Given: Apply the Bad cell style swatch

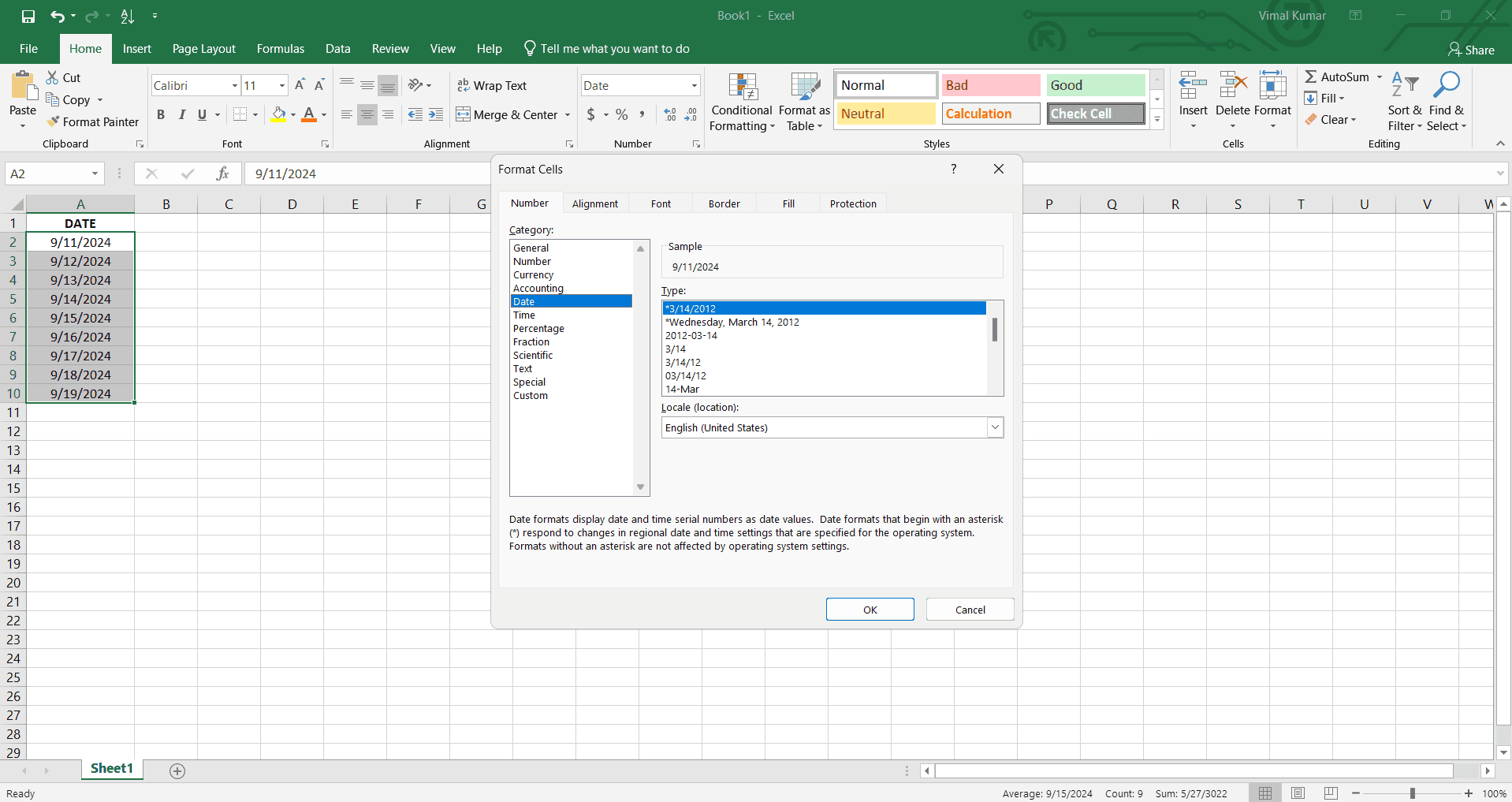Looking at the screenshot, I should [990, 85].
